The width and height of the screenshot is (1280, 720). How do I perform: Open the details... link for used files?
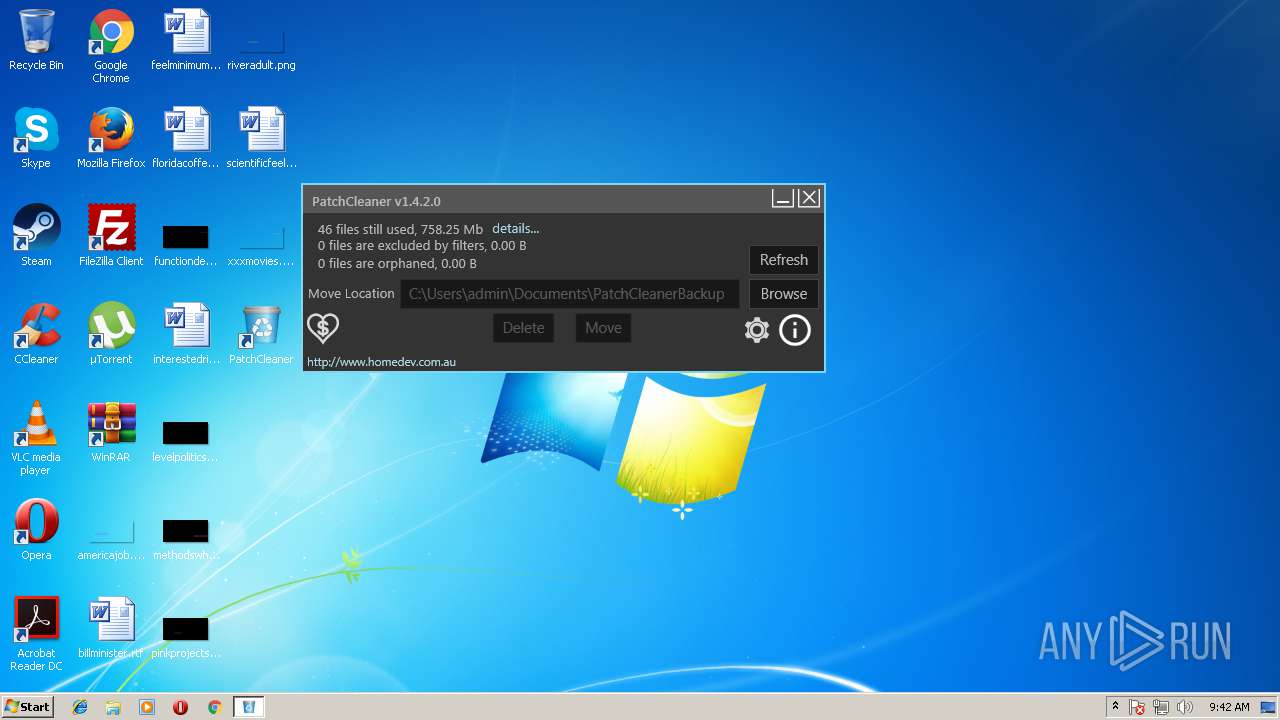pos(515,229)
